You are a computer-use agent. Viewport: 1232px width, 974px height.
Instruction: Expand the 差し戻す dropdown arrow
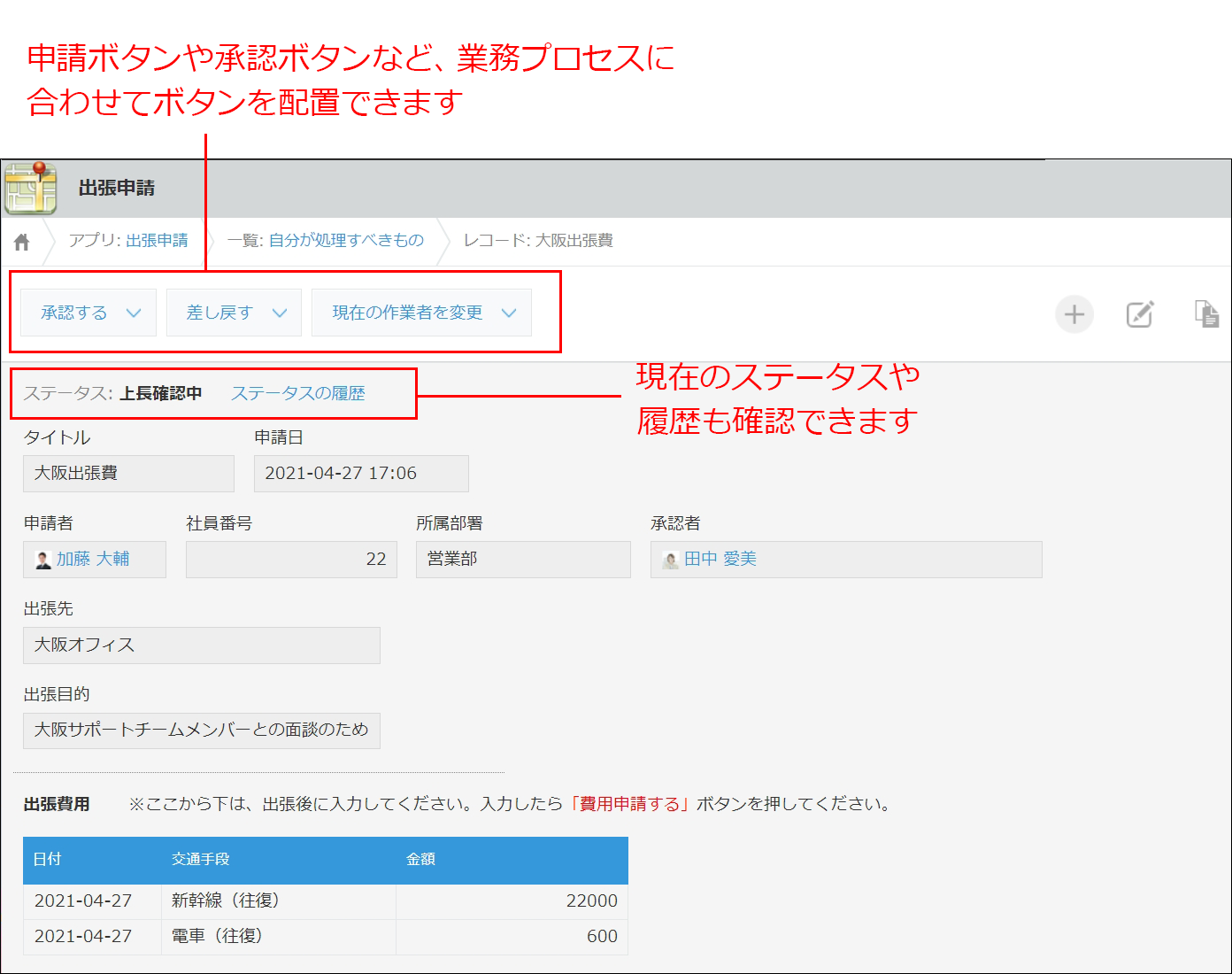(281, 313)
